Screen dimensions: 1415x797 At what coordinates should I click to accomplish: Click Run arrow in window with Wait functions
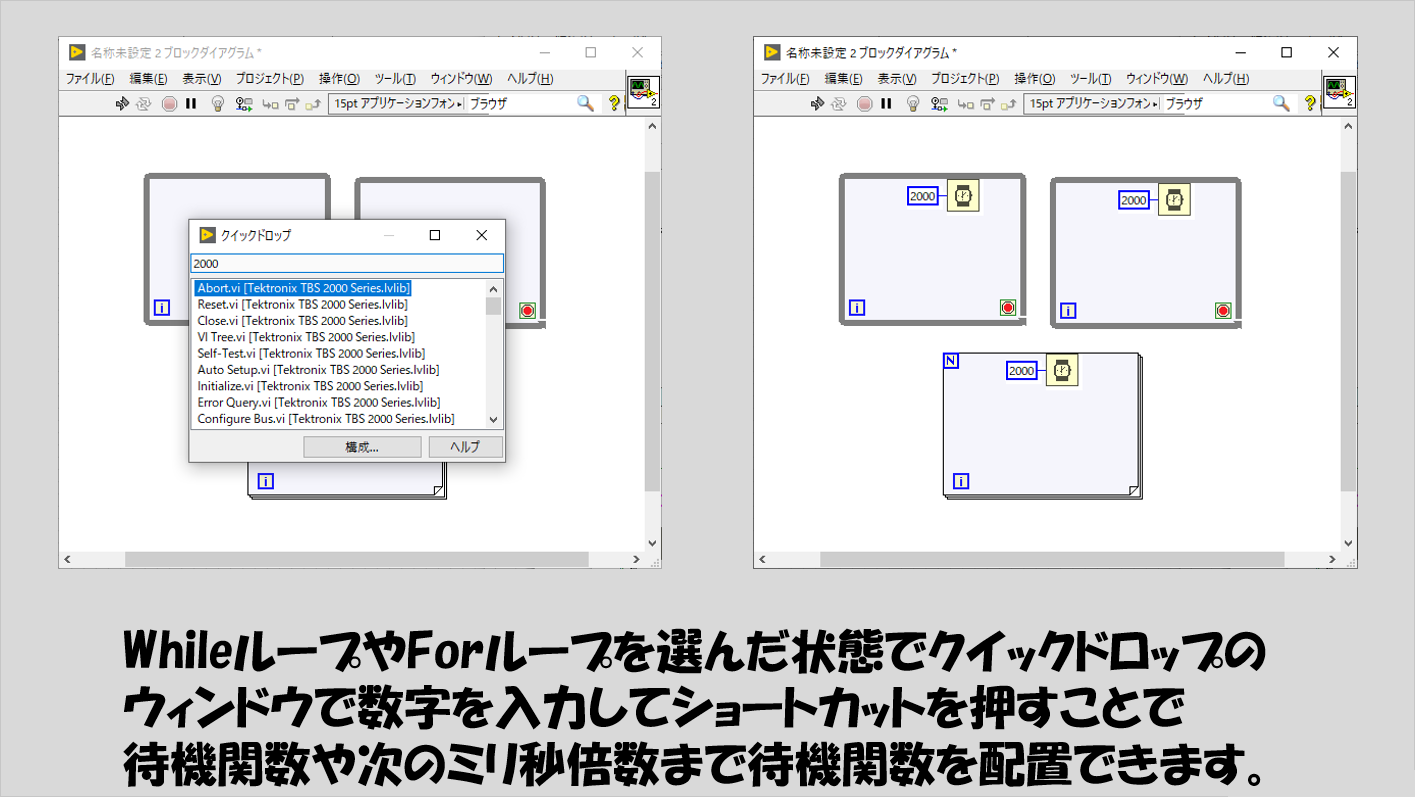818,103
